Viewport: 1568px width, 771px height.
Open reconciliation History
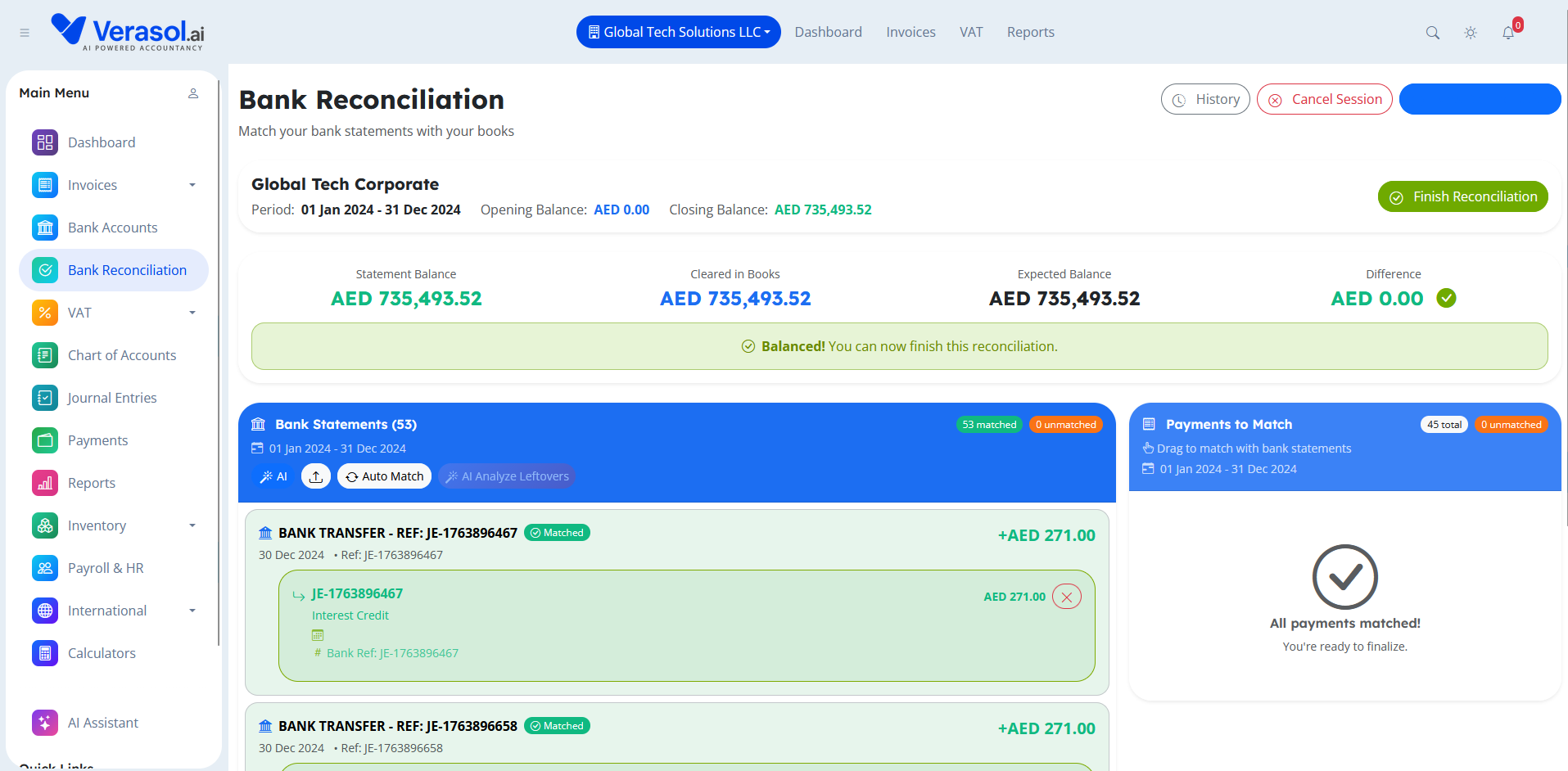(1205, 99)
